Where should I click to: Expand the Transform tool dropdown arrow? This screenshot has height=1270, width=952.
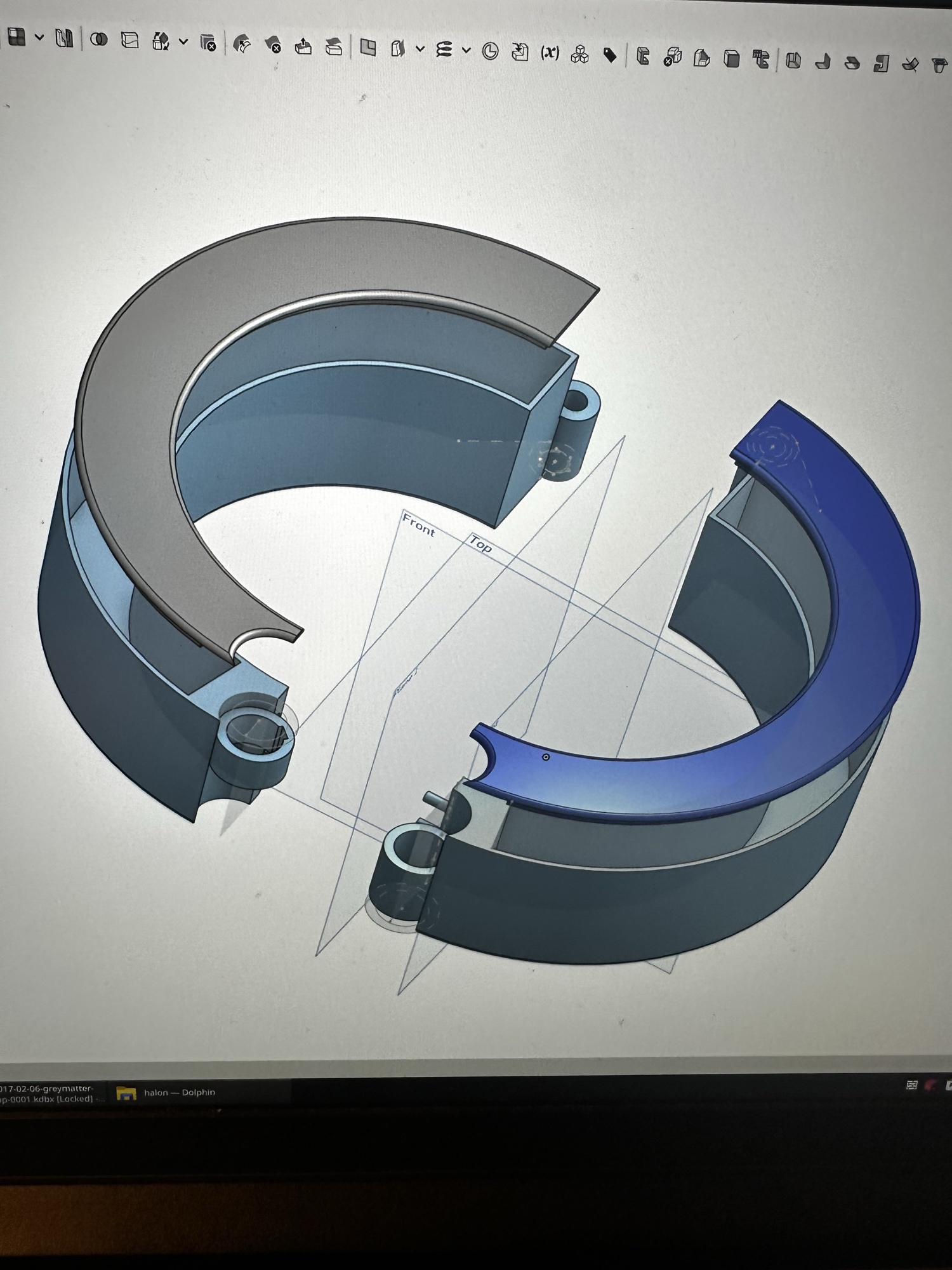coord(183,42)
